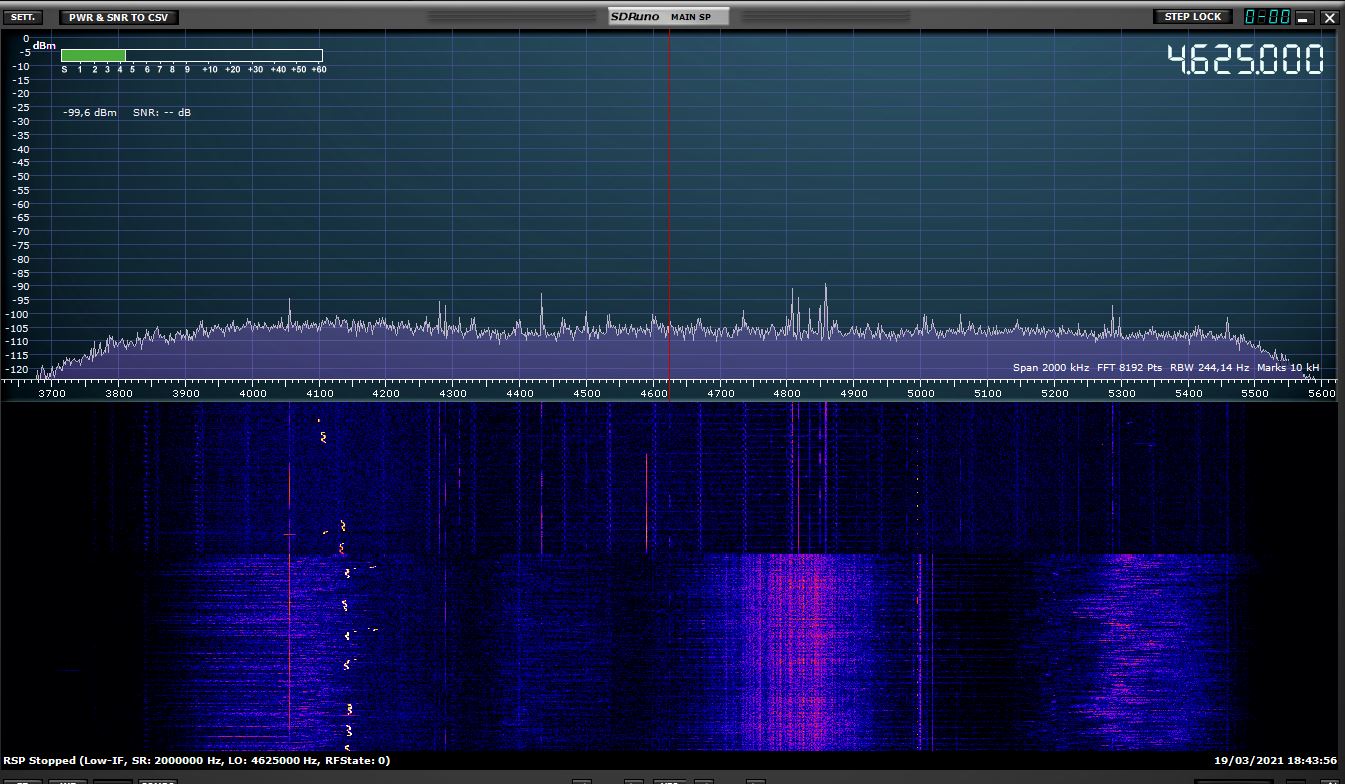Click the SNR readout label
The image size is (1345, 784).
point(162,113)
